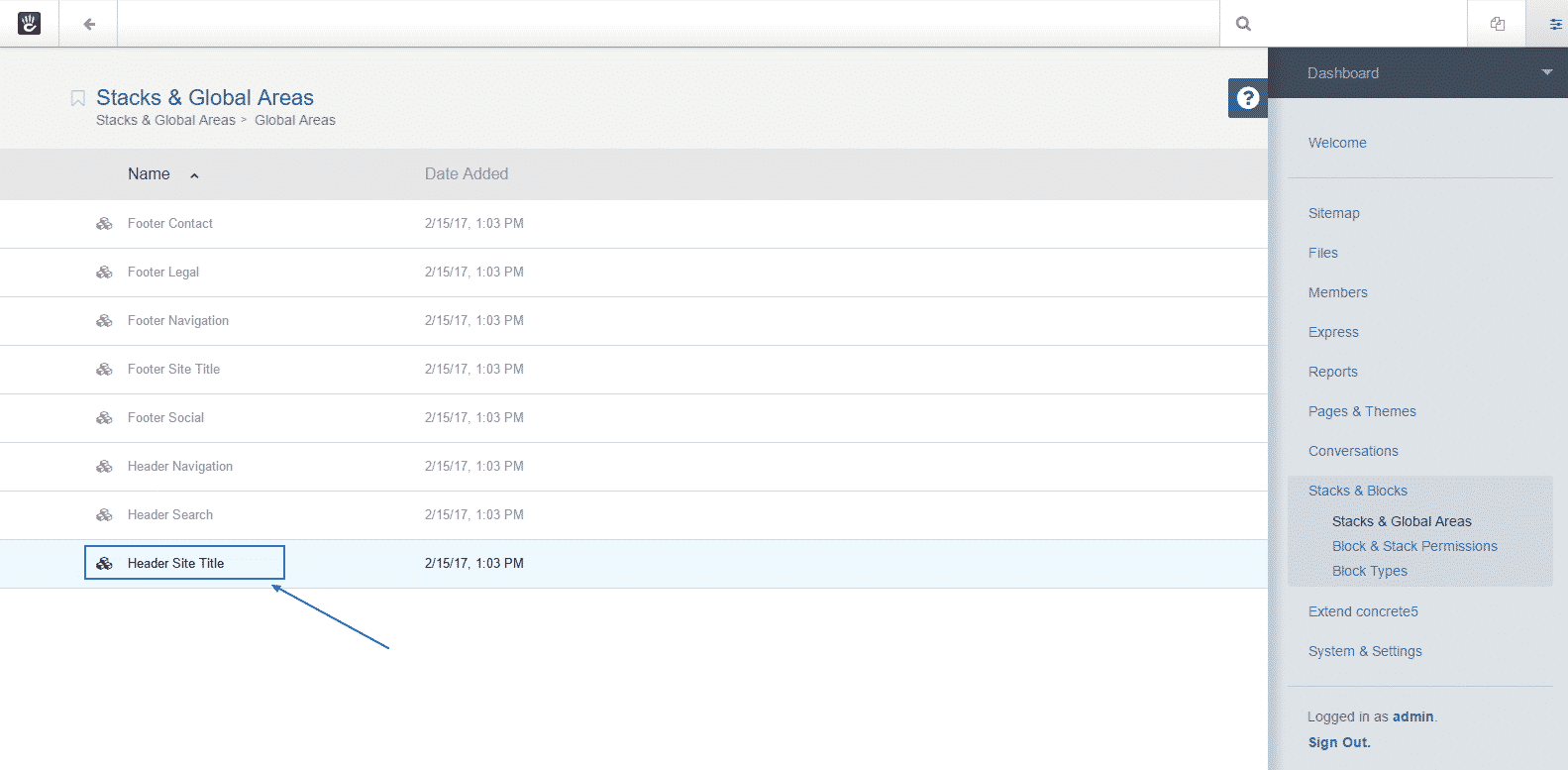Open Reports in dashboard menu
Image resolution: width=1568 pixels, height=770 pixels.
coord(1333,372)
